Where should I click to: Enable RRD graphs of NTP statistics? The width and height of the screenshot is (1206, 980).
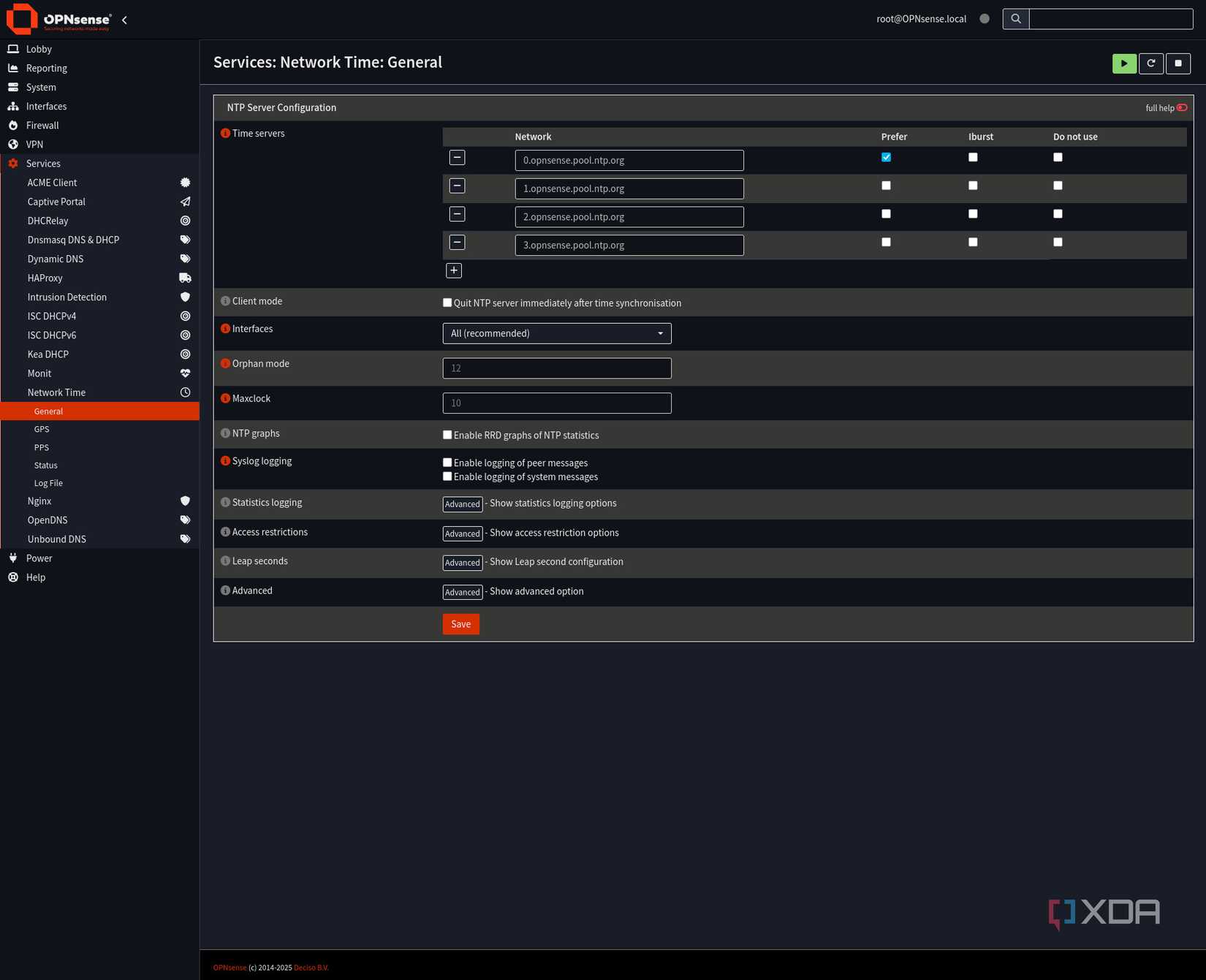click(447, 434)
